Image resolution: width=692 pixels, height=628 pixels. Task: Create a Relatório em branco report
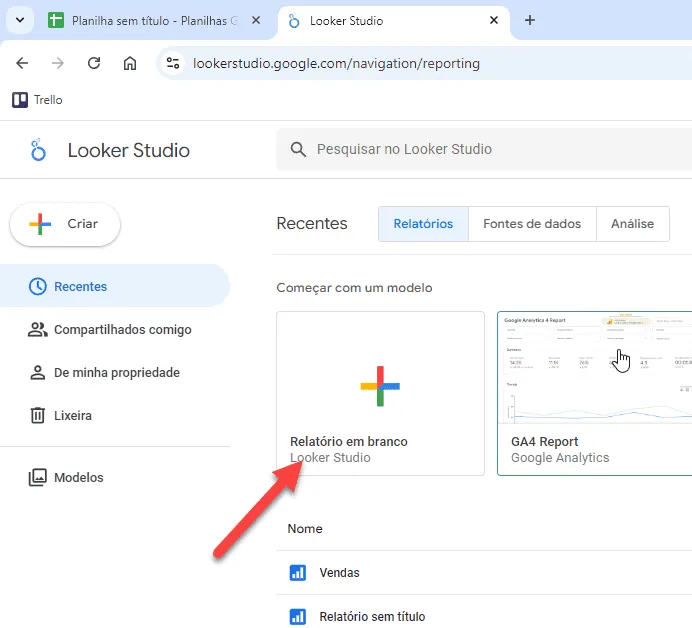point(380,393)
